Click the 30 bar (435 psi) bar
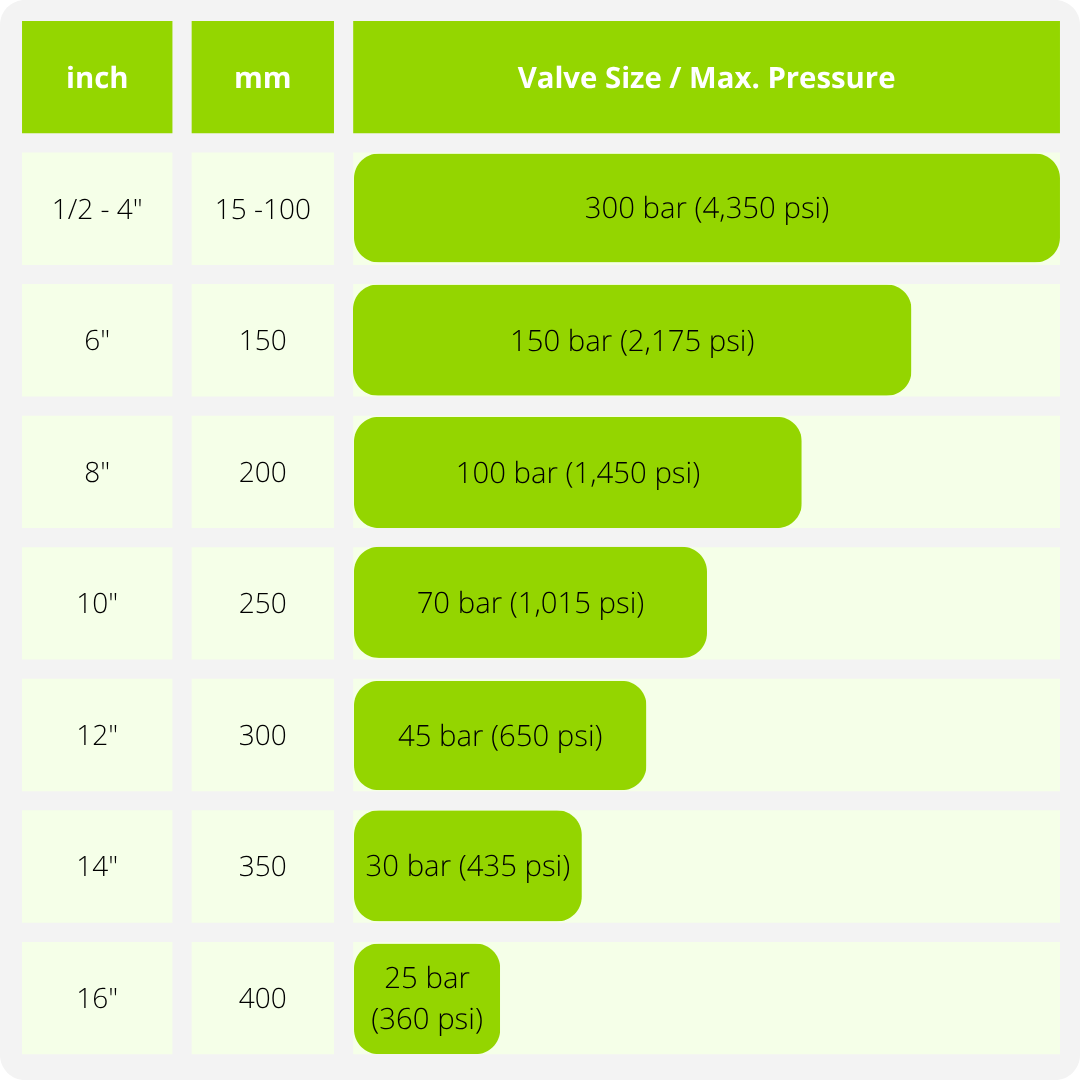Viewport: 1080px width, 1080px height. pos(468,866)
